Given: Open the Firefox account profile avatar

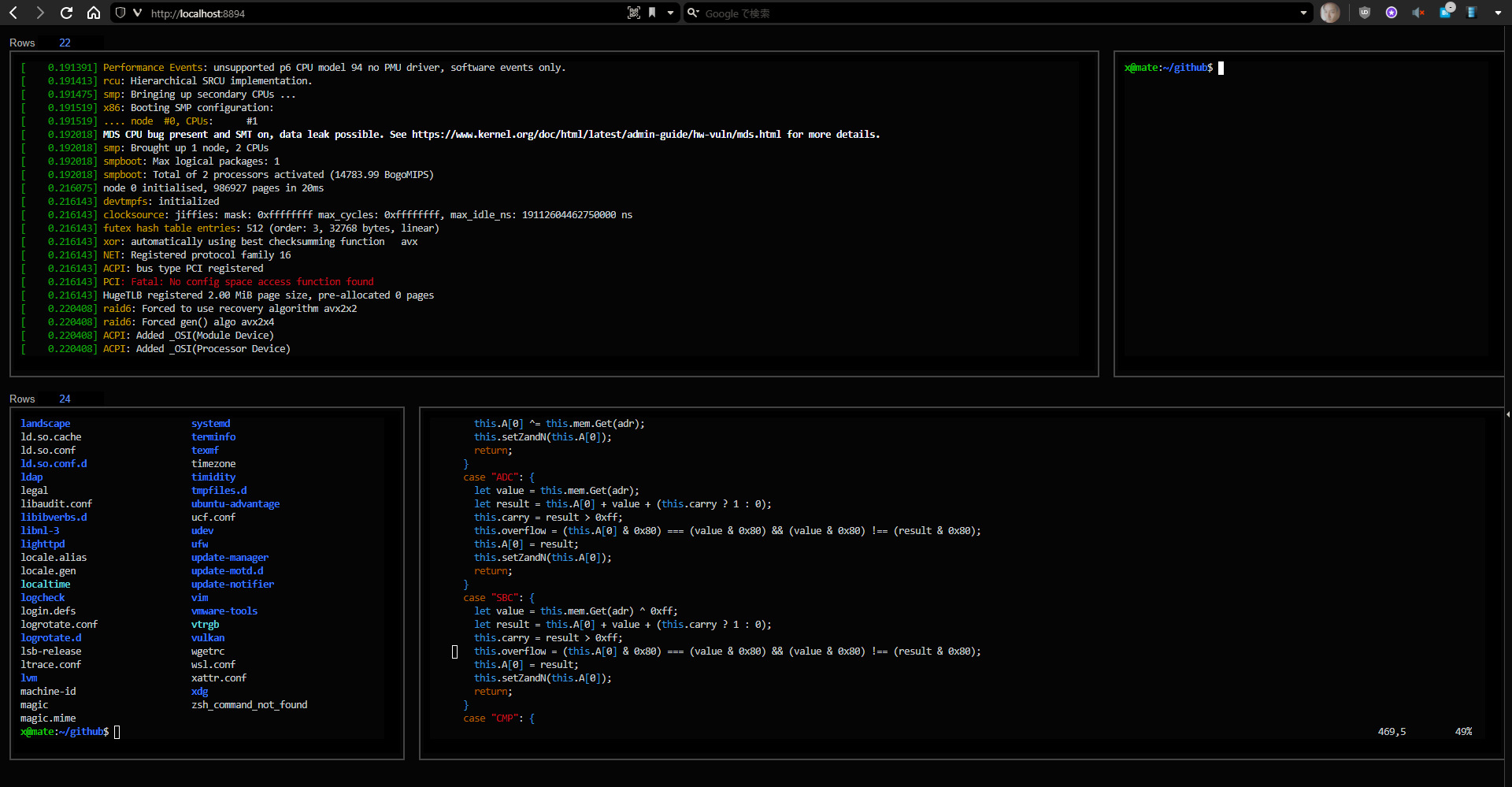Looking at the screenshot, I should pos(1330,13).
